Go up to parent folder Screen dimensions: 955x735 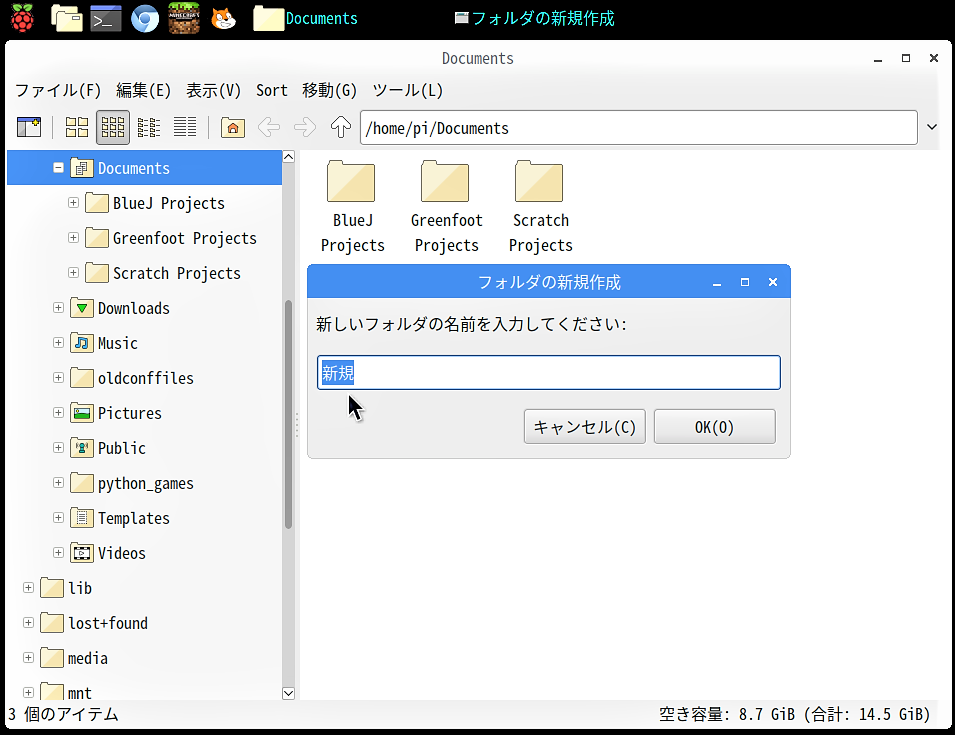point(341,127)
